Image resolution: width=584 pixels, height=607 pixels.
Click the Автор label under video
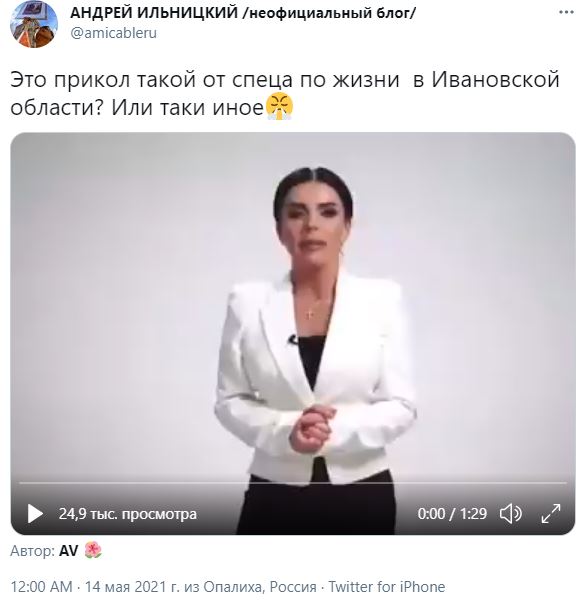[x=33, y=551]
